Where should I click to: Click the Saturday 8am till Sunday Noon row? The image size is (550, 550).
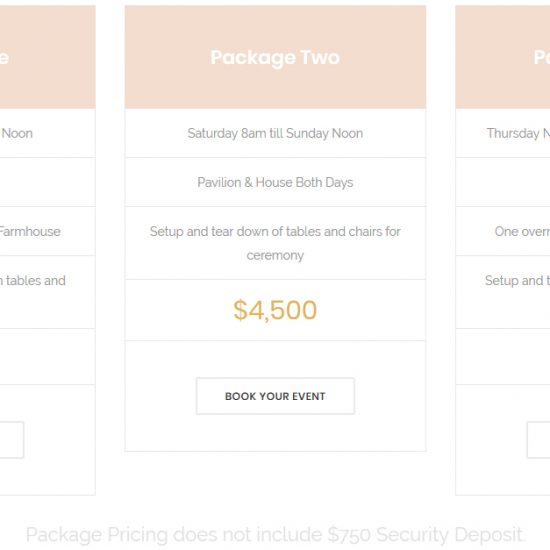(275, 133)
